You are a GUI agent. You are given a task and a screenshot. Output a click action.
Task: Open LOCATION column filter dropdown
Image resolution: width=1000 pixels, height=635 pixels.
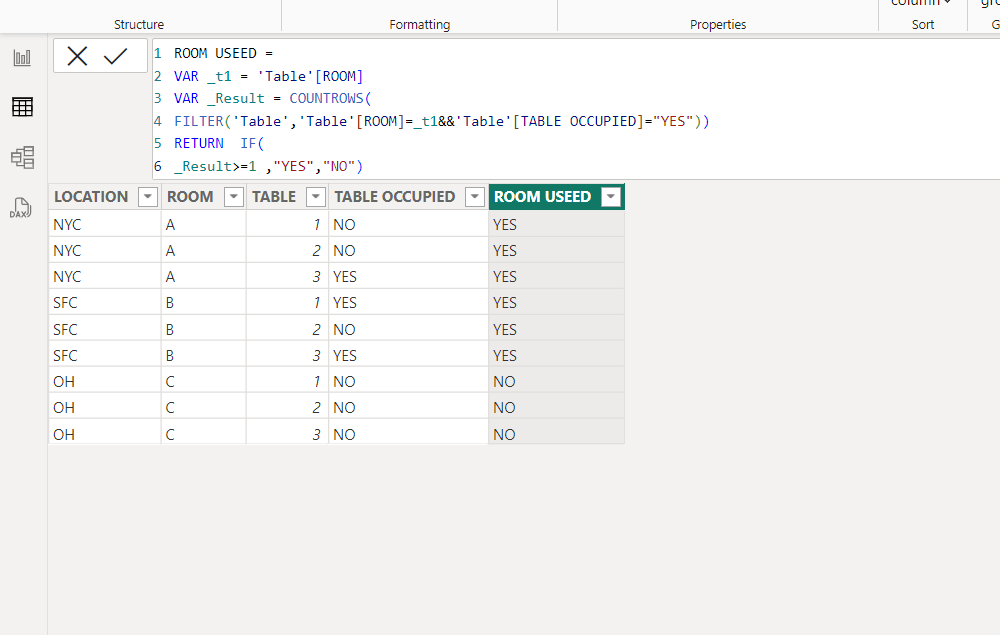(147, 197)
